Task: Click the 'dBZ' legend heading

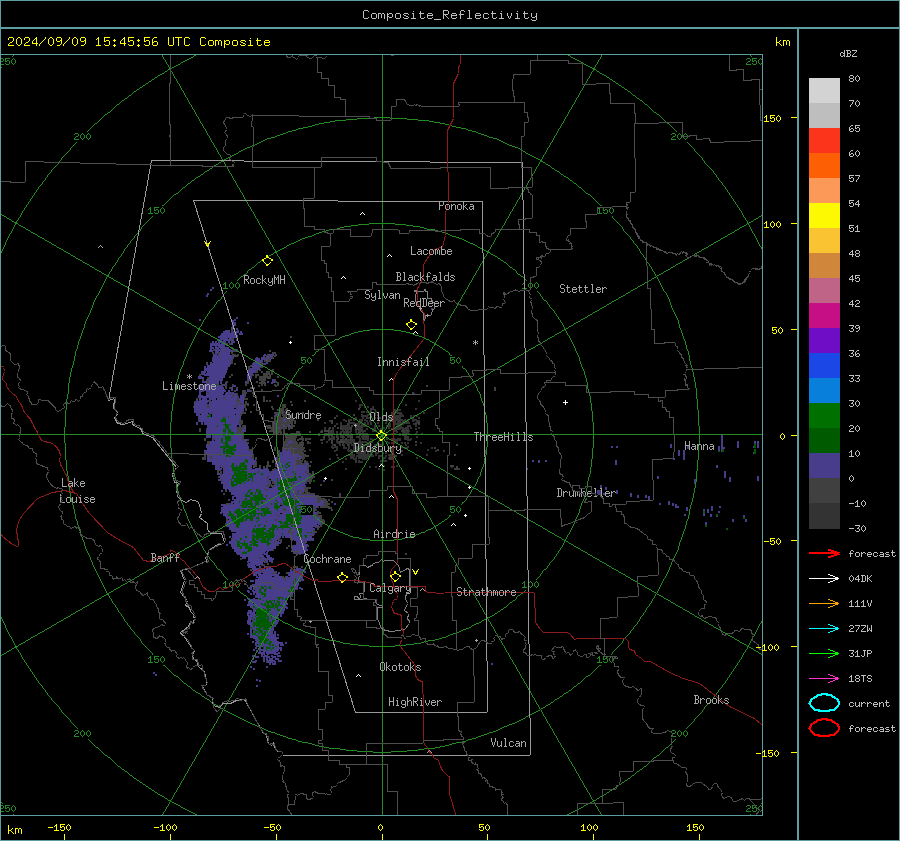Action: pyautogui.click(x=848, y=53)
